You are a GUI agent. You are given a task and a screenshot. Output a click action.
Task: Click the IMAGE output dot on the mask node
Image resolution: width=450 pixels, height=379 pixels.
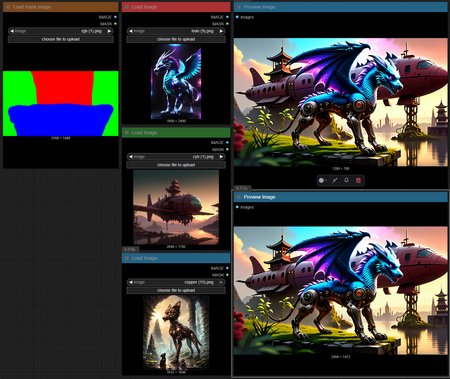115,17
